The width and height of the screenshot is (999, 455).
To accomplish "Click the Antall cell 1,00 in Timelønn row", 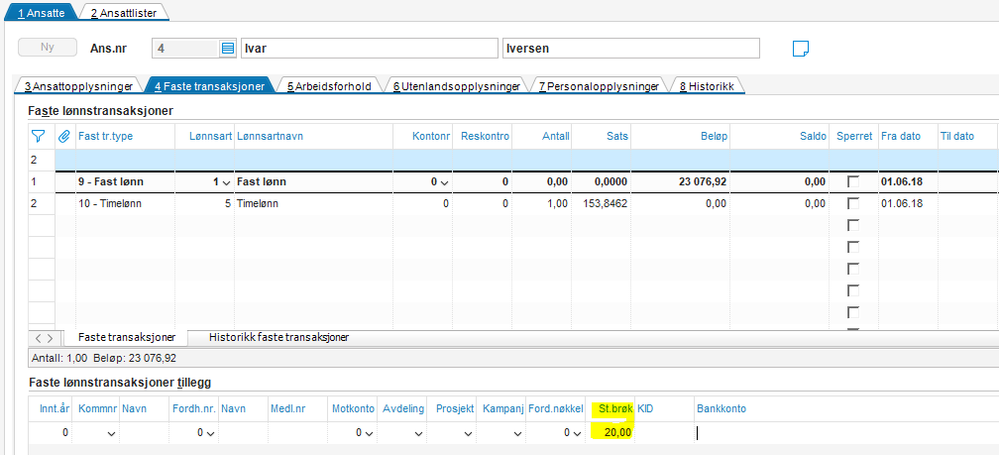I will click(542, 204).
